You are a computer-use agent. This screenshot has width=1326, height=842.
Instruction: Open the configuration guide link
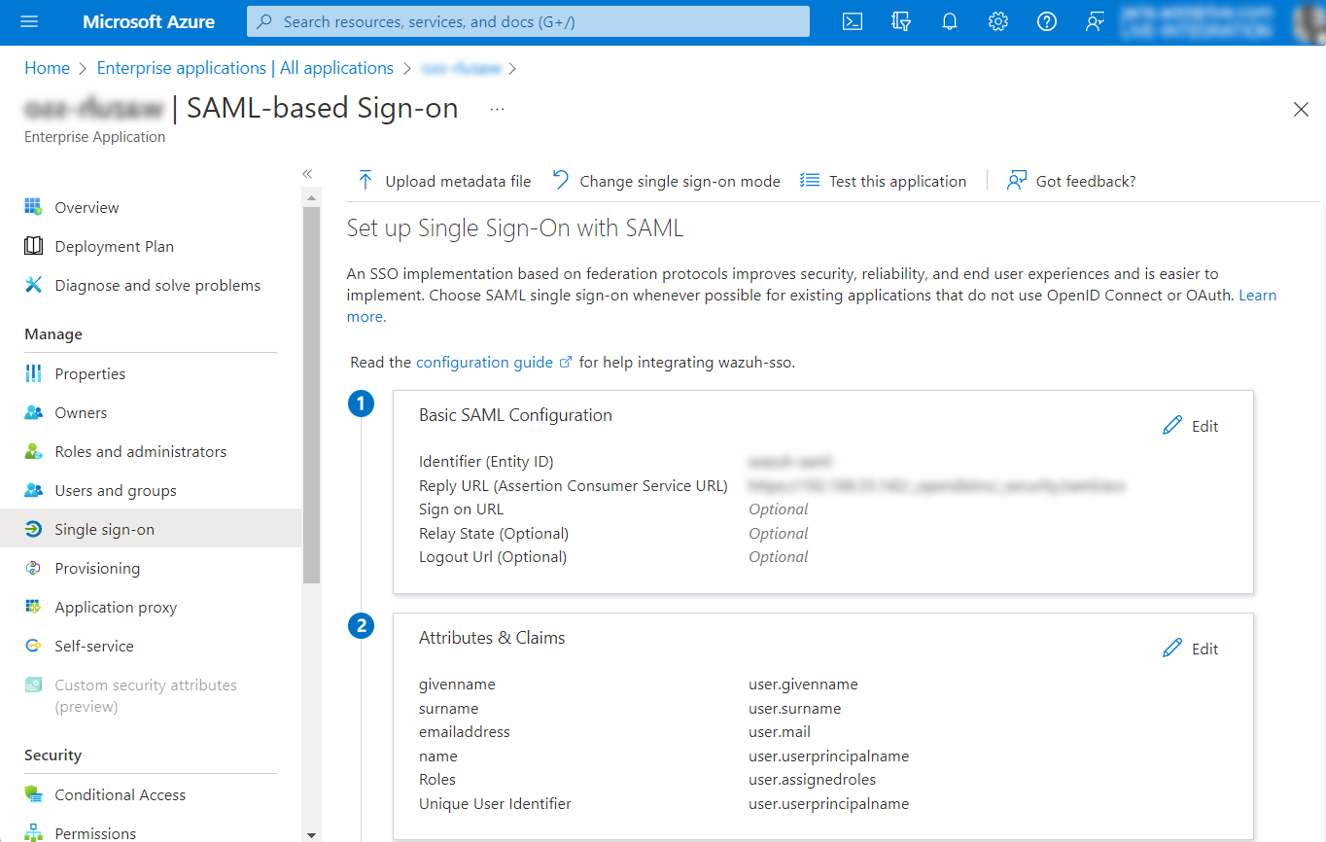tap(494, 362)
